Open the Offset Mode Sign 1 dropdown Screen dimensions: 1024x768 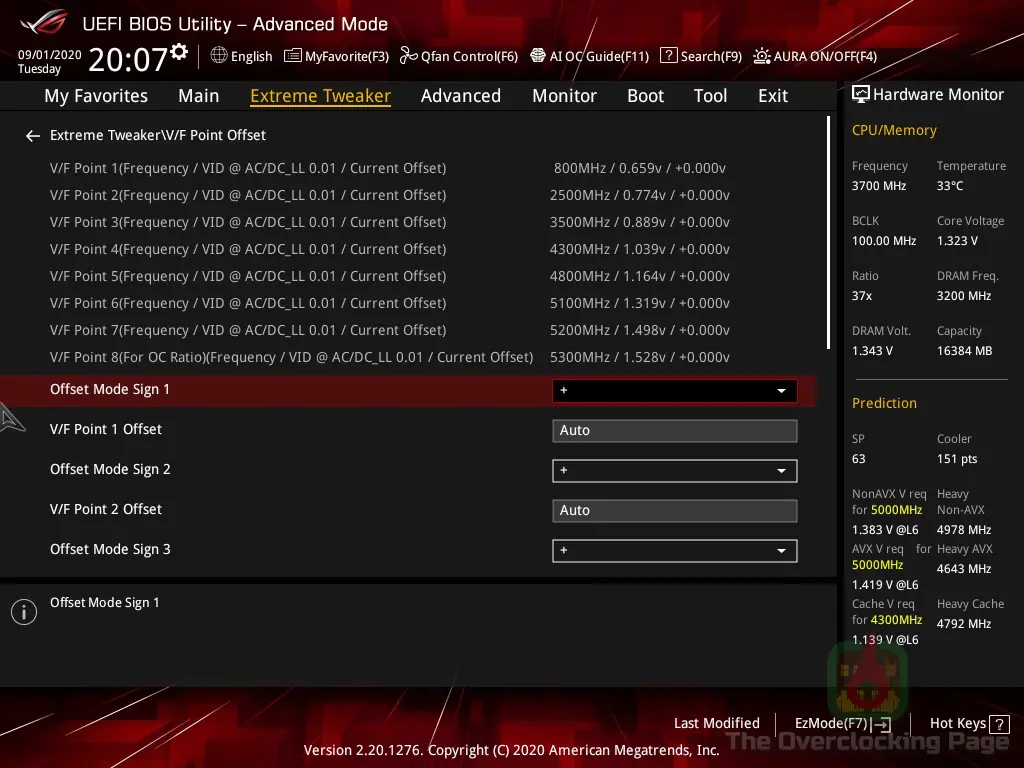pyautogui.click(x=781, y=390)
